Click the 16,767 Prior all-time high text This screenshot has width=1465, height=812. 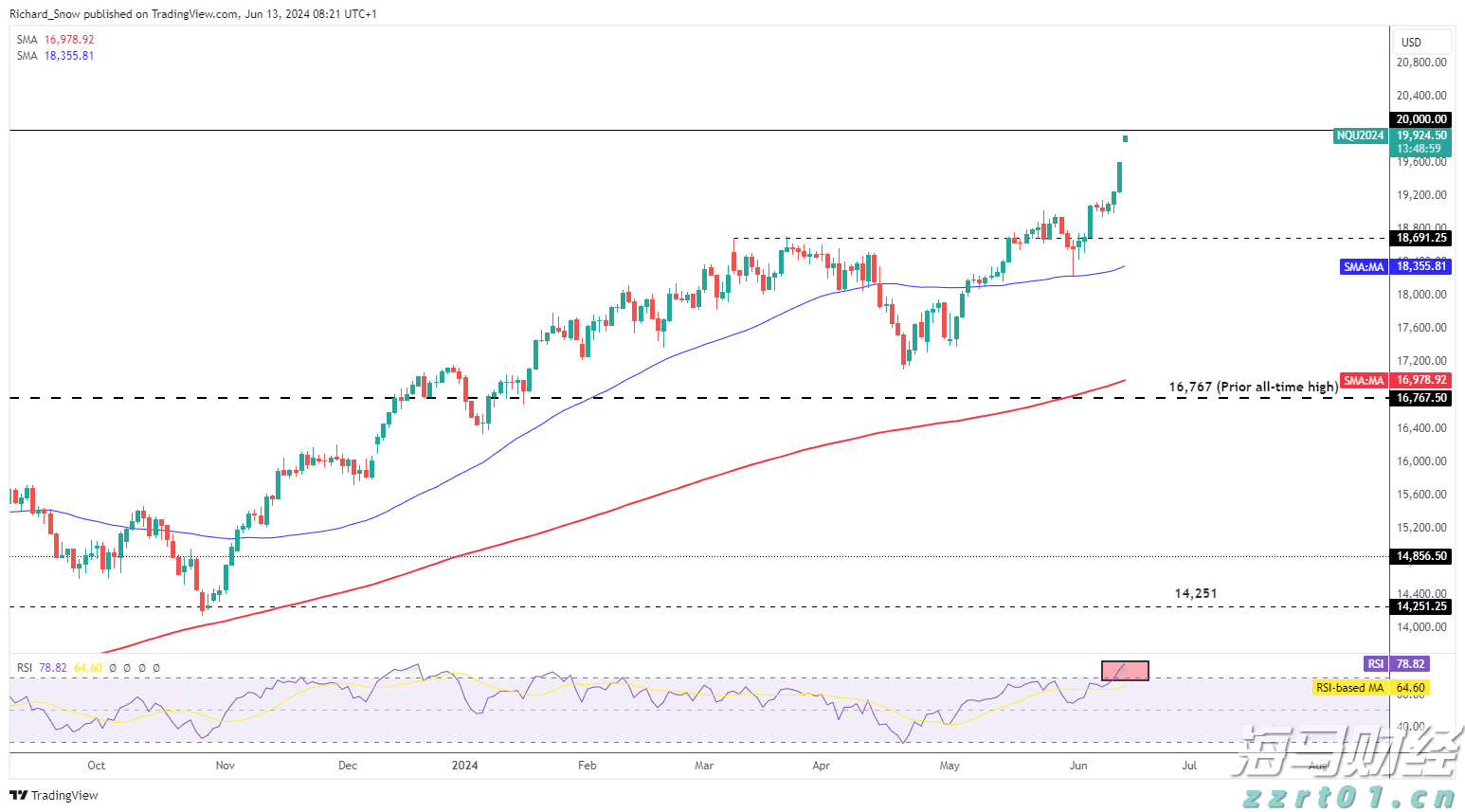click(1253, 387)
